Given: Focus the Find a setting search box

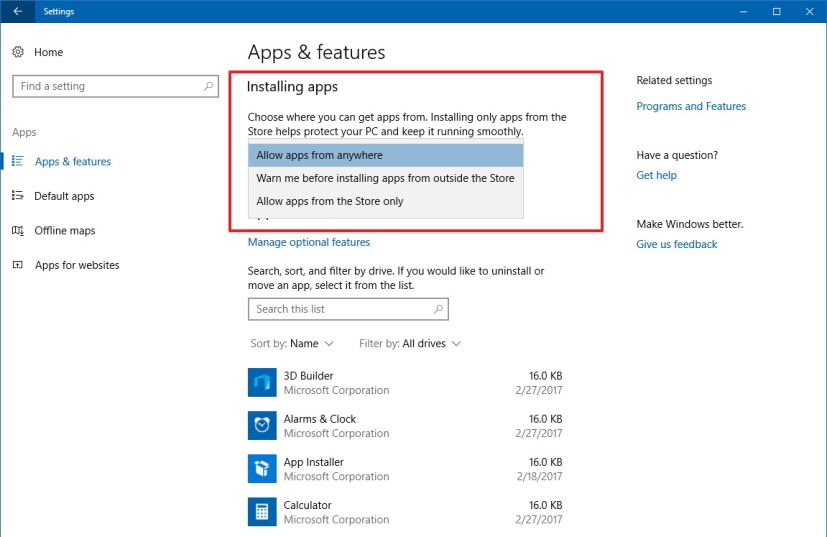Looking at the screenshot, I should point(116,86).
